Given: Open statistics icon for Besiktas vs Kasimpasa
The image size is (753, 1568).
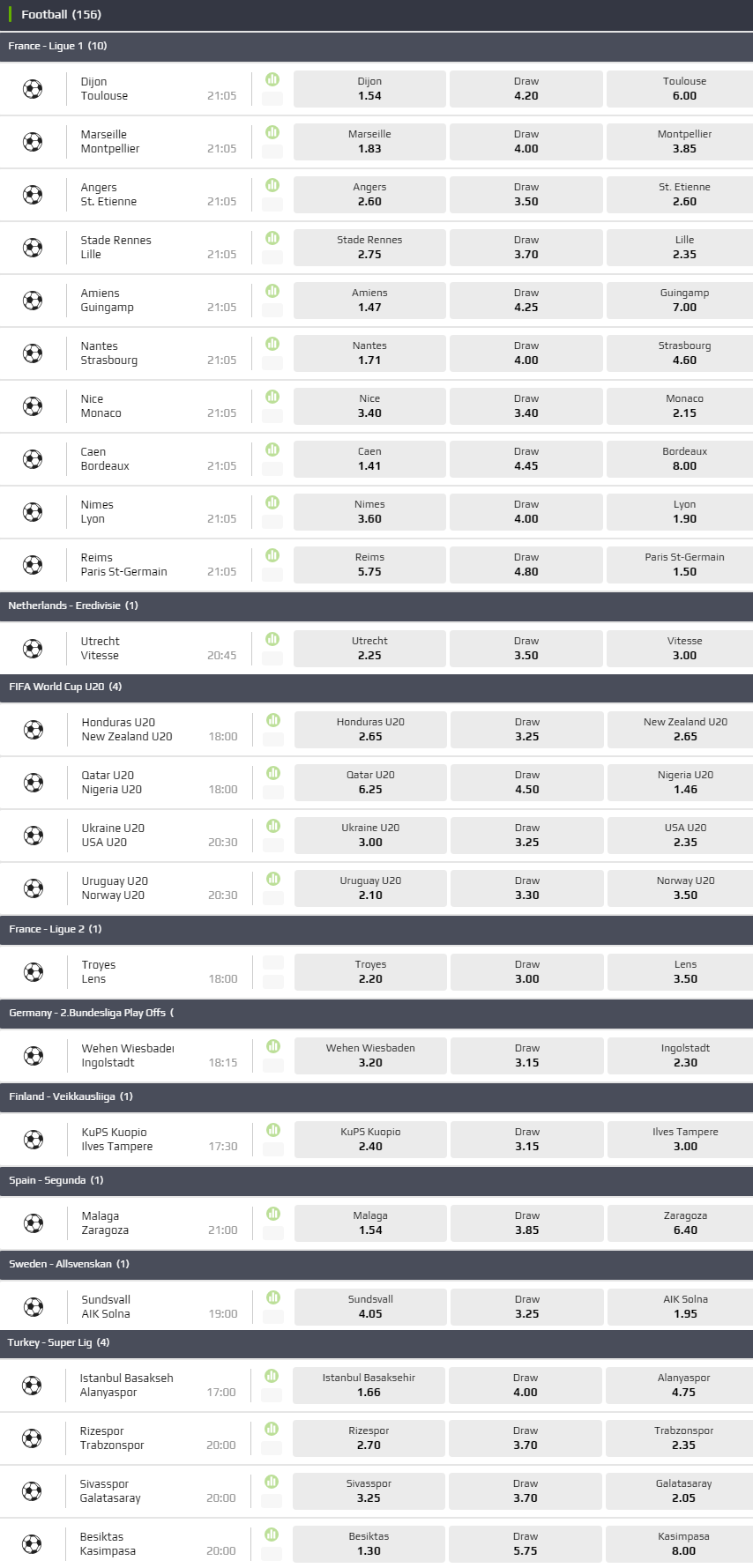Looking at the screenshot, I should click(272, 1535).
